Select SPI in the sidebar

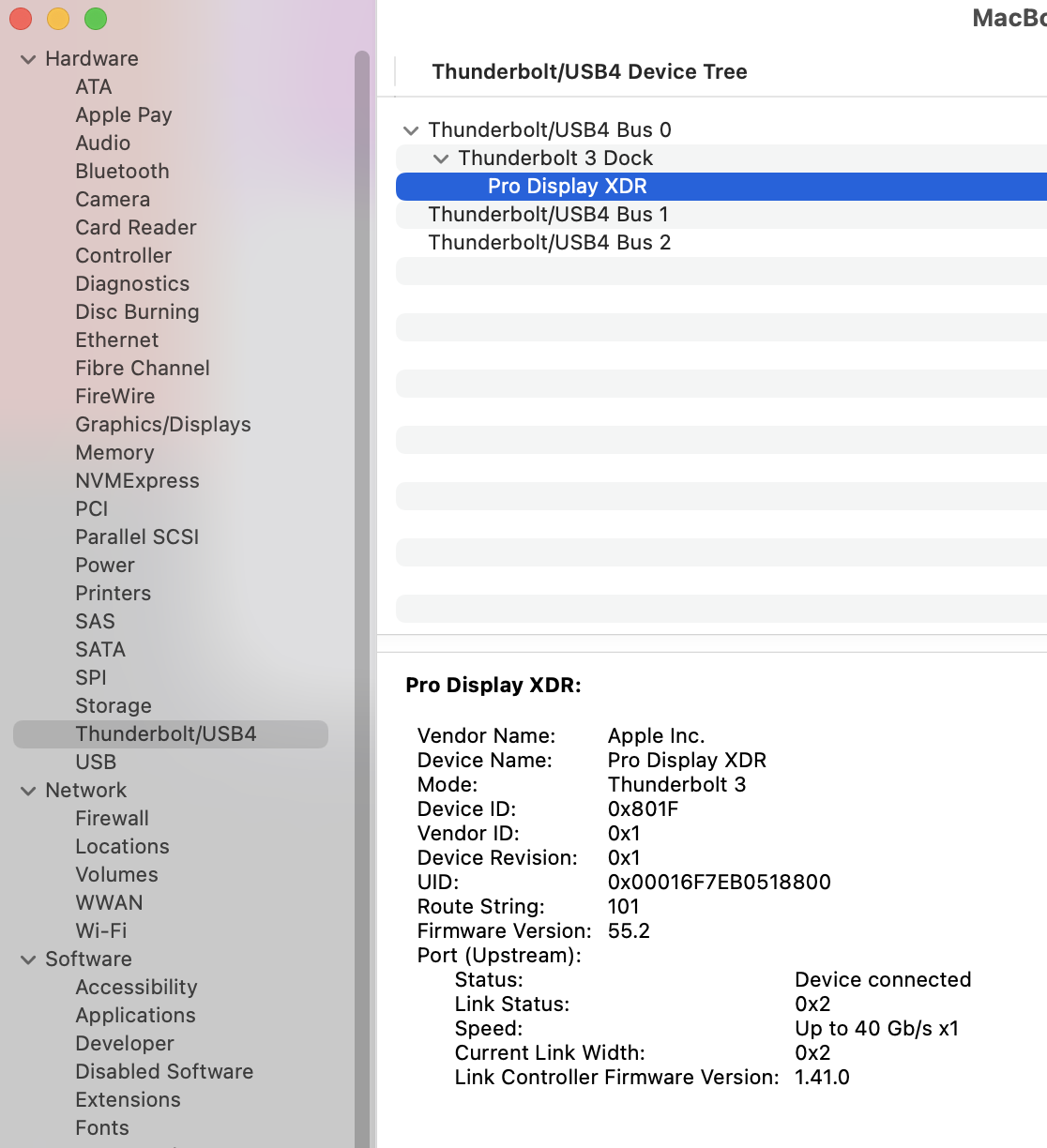(91, 678)
